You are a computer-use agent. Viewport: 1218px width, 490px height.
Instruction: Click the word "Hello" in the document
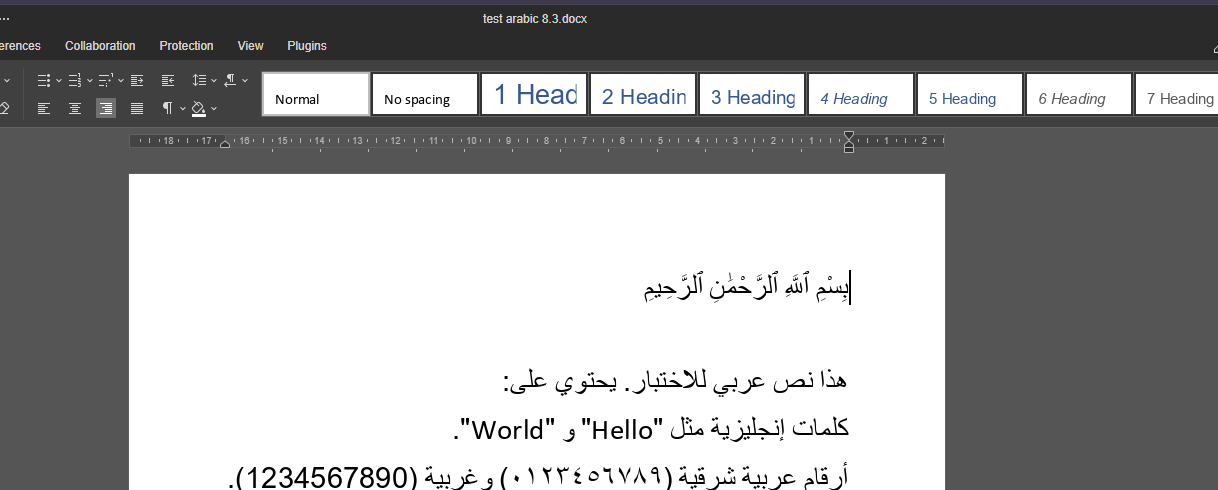coord(623,429)
